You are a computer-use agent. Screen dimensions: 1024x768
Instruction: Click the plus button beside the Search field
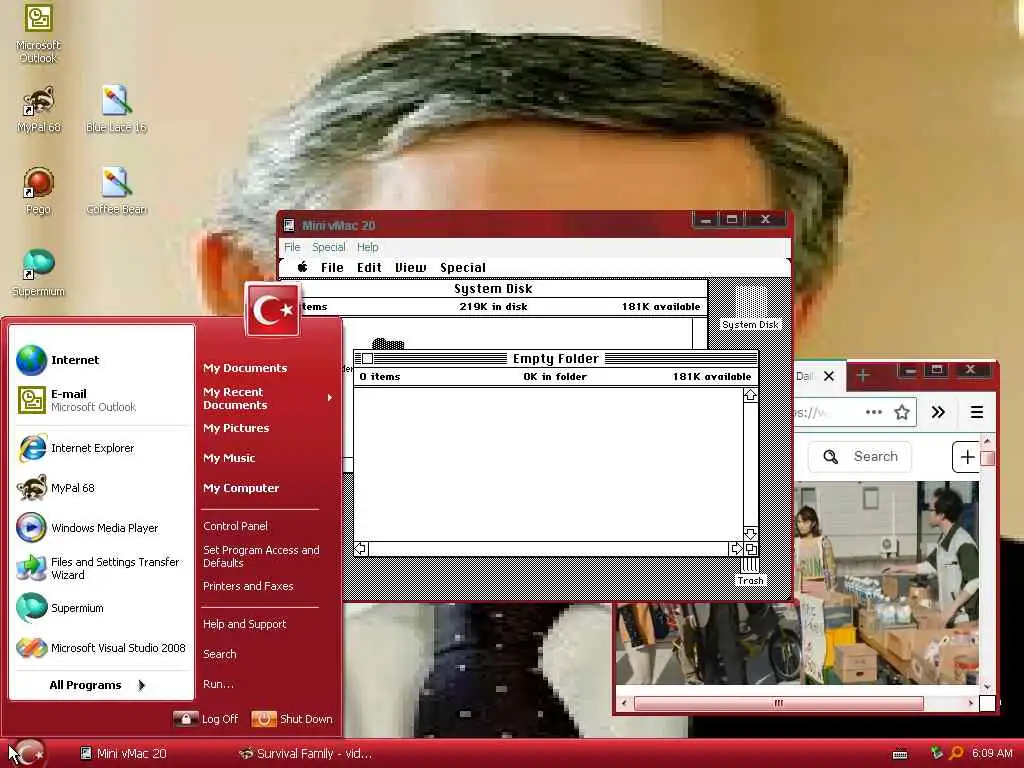click(967, 456)
